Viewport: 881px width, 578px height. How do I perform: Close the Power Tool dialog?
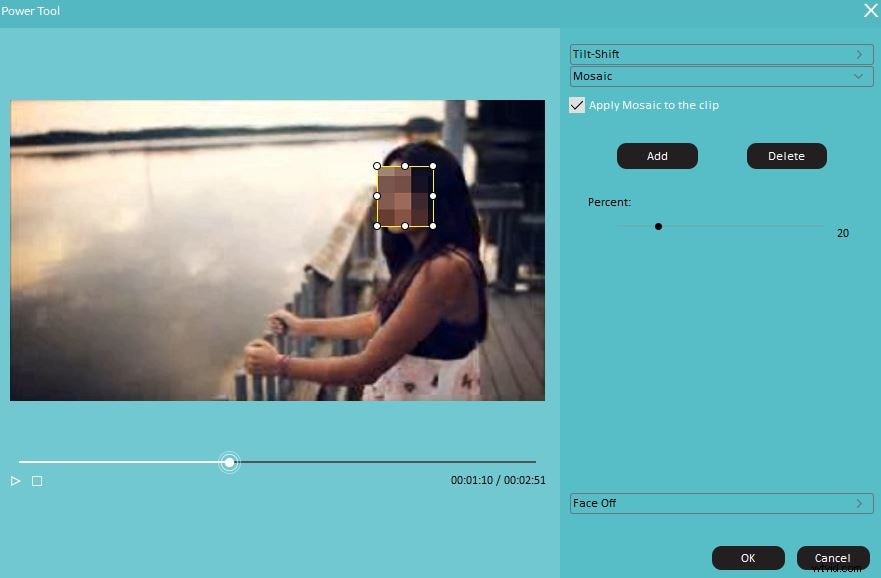[x=870, y=11]
